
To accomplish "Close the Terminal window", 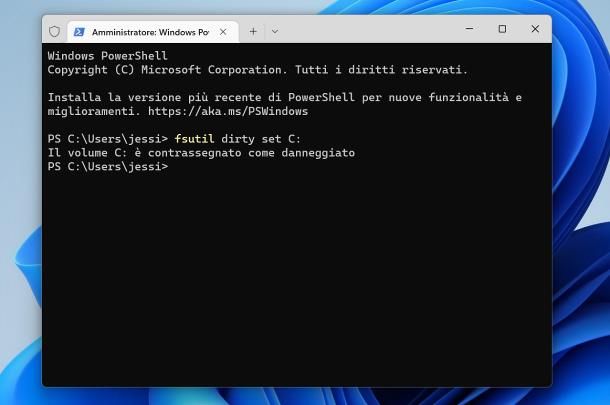I will pyautogui.click(x=535, y=29).
